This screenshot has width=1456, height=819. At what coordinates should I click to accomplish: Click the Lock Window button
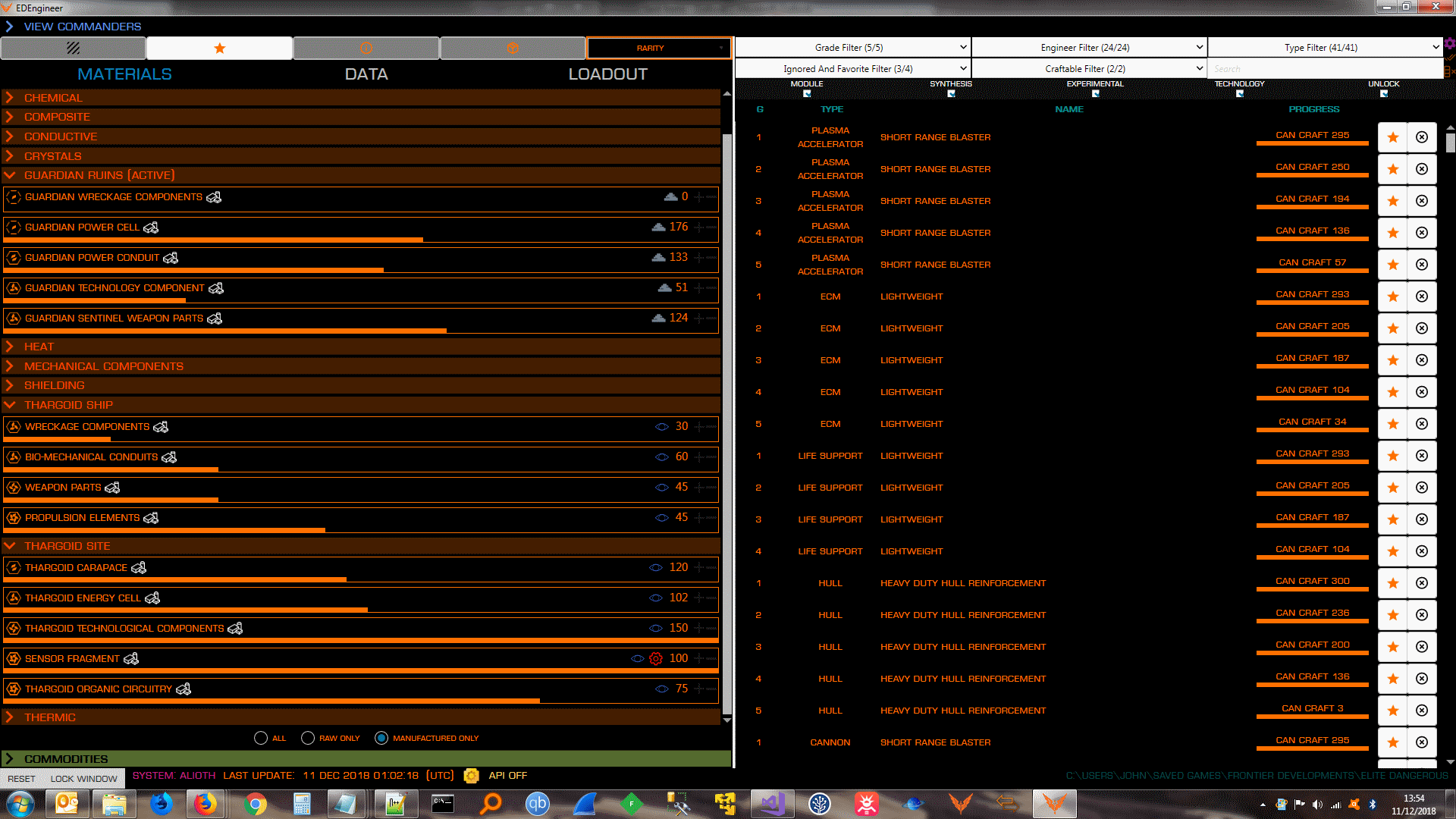tap(83, 778)
